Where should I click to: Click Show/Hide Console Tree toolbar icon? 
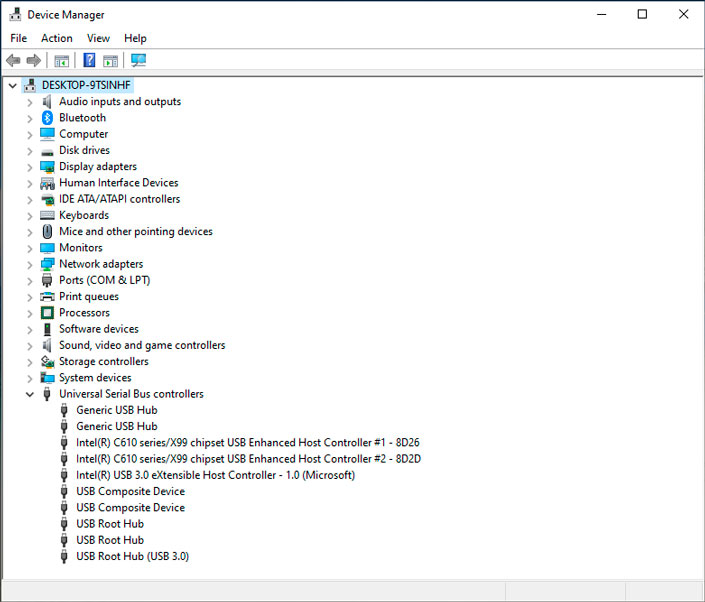pyautogui.click(x=62, y=60)
